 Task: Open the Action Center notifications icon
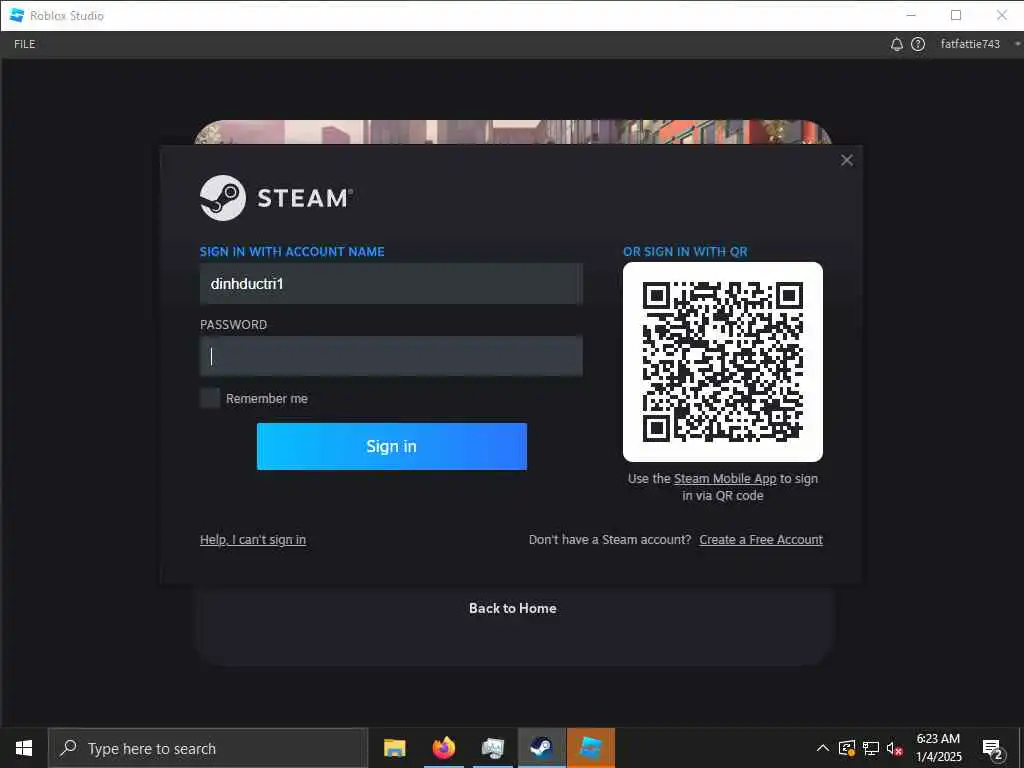(x=993, y=749)
